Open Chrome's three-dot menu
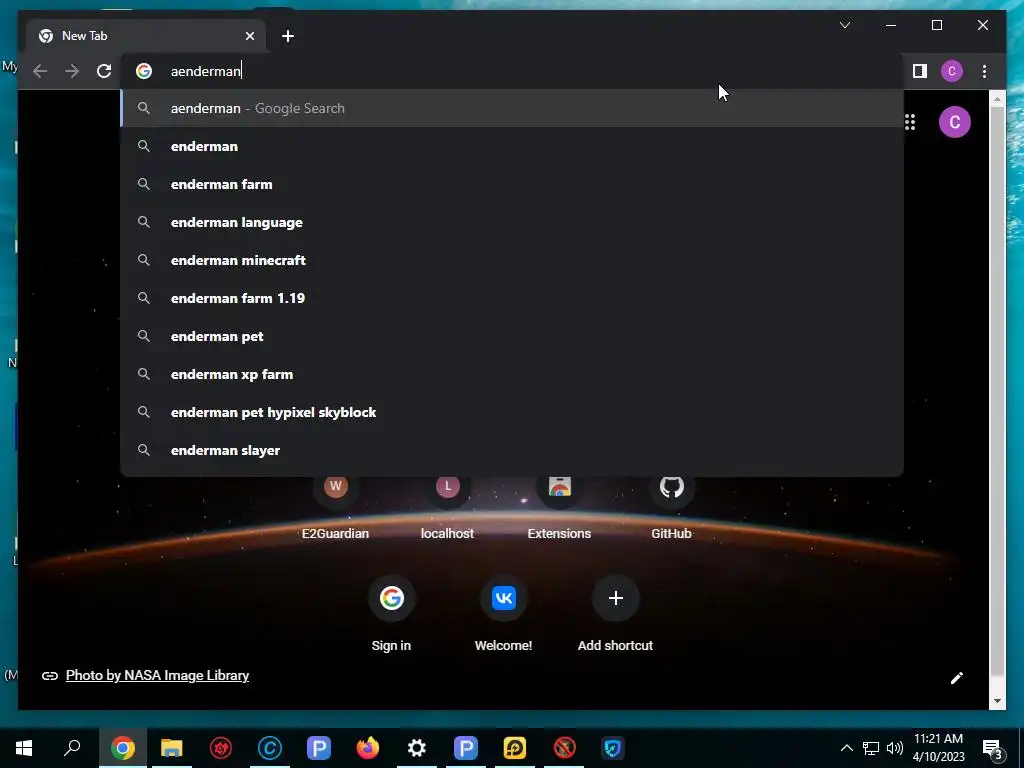 pos(984,71)
